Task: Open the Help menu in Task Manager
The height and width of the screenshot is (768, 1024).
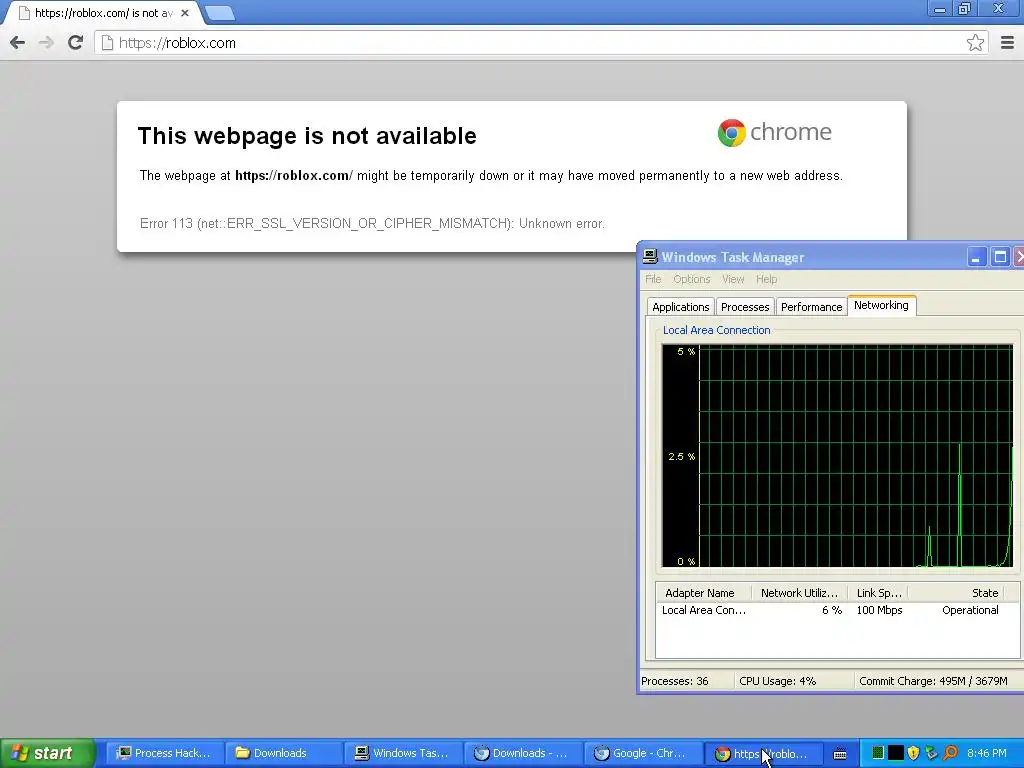Action: click(x=767, y=279)
